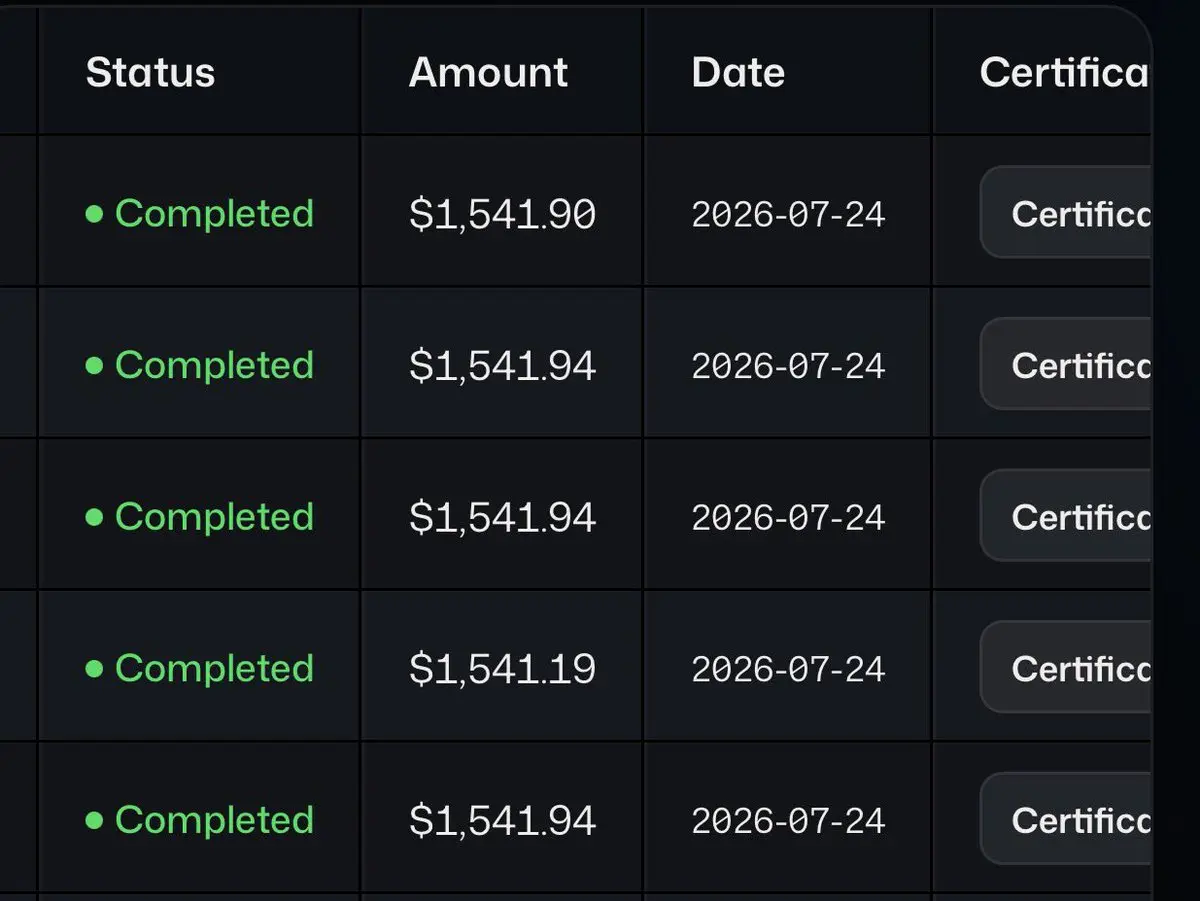
Task: Click Certificate button in the third table row
Action: tap(1066, 516)
